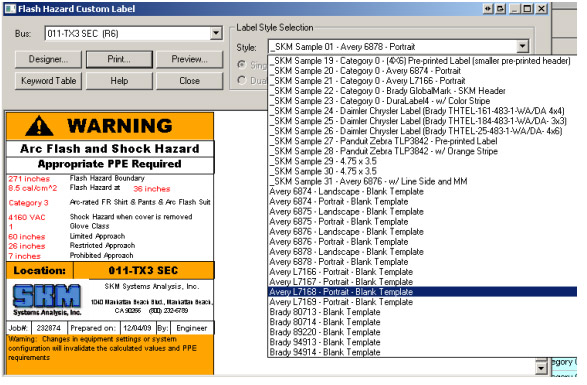Open the Bus combo box dropdown arrow
Image resolution: width=587 pixels, height=385 pixels.
[216, 34]
